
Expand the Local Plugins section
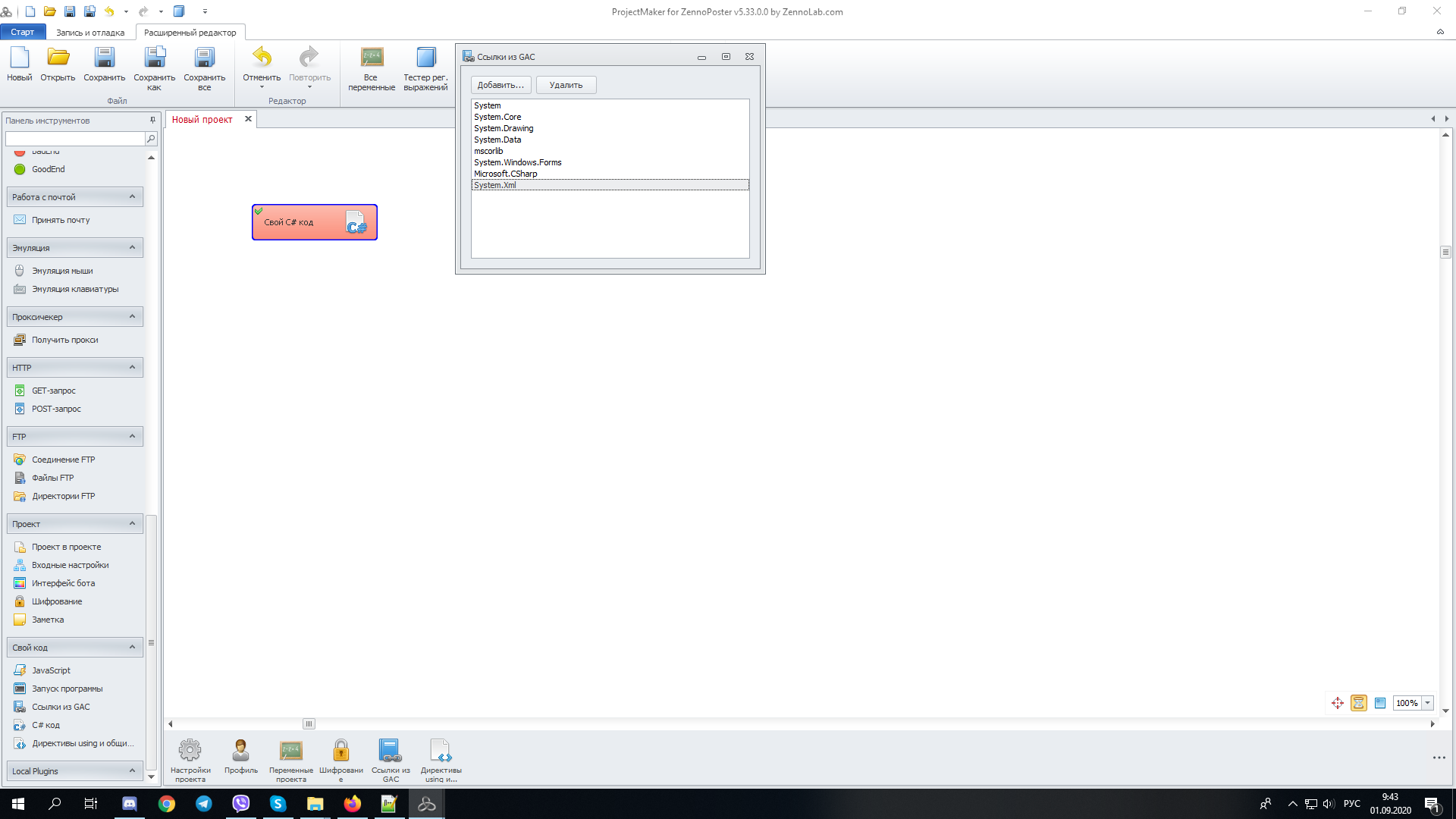tap(132, 770)
